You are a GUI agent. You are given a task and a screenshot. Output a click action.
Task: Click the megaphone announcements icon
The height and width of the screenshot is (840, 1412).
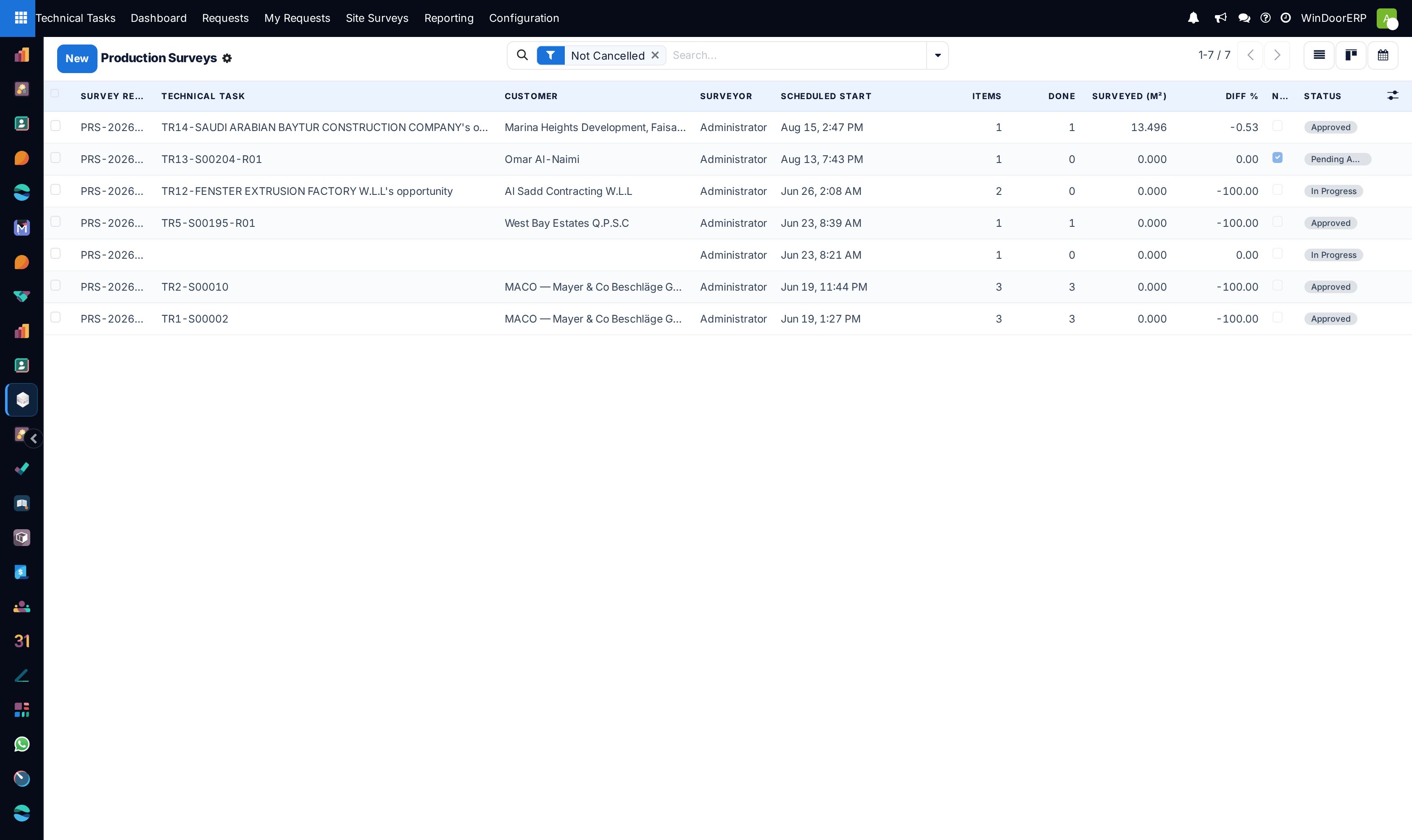1220,18
